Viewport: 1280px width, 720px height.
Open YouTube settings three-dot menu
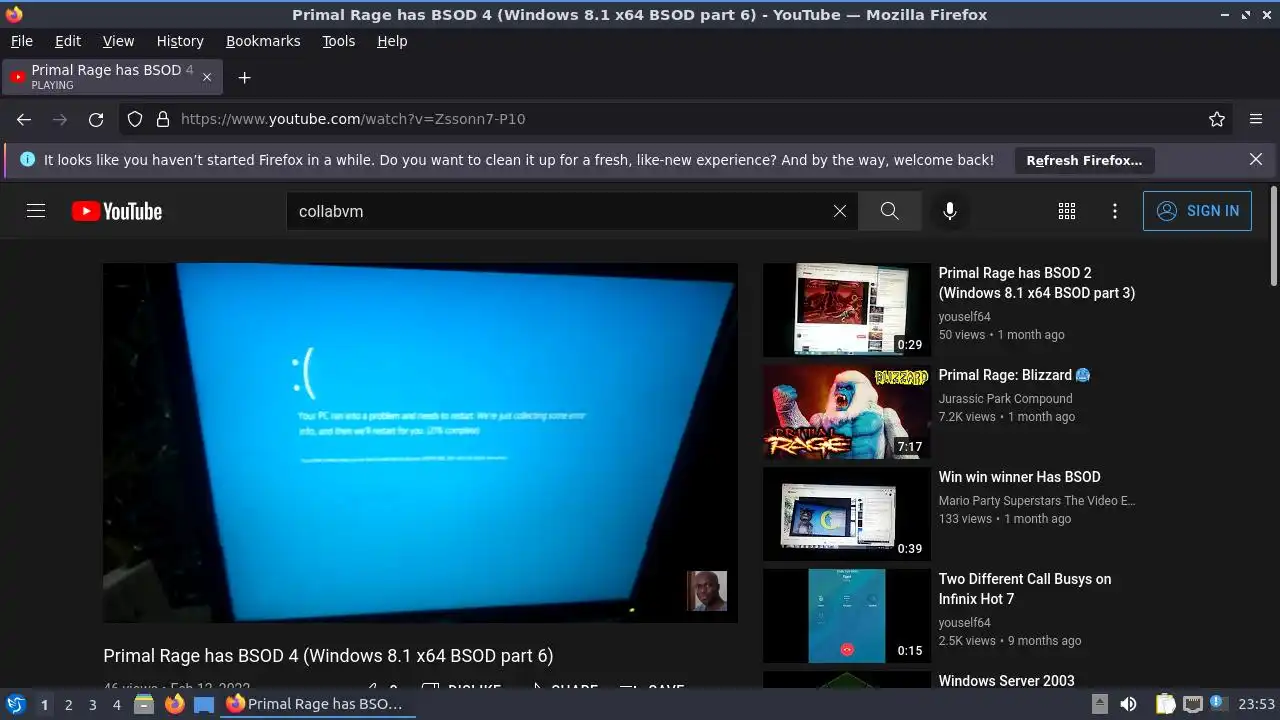pos(1115,211)
